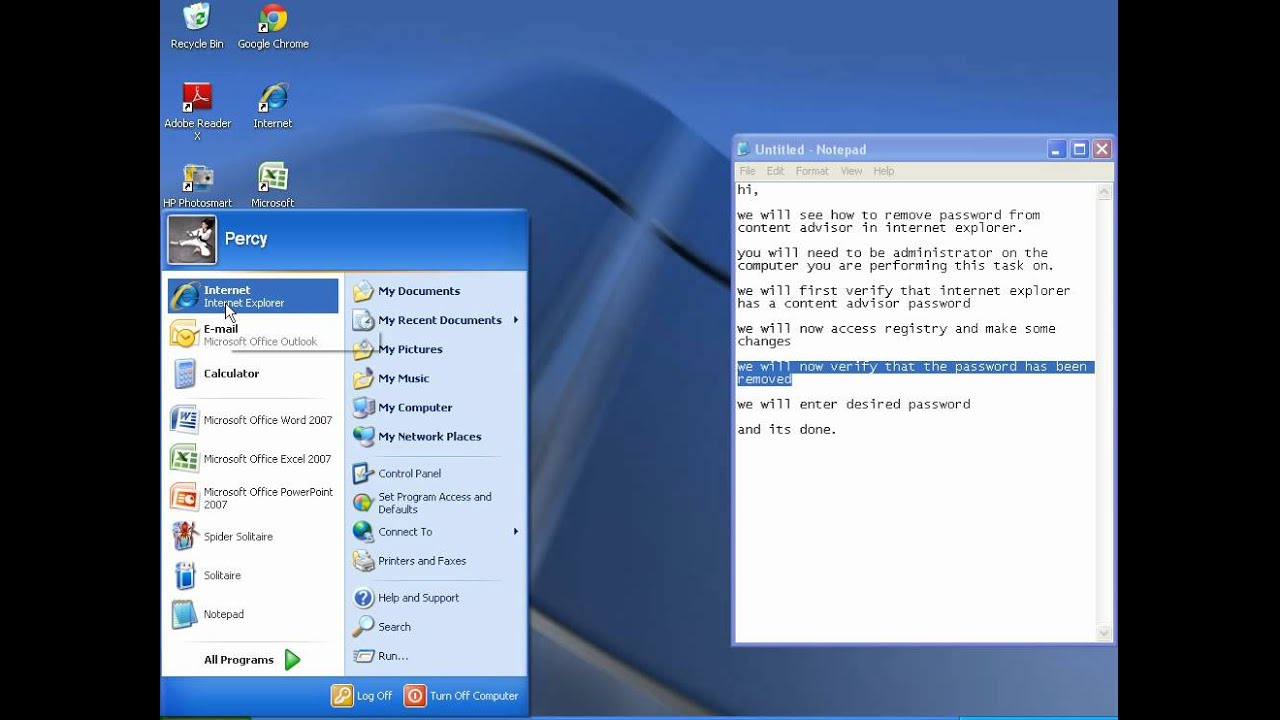The width and height of the screenshot is (1280, 720).
Task: Open Notepad's Help menu
Action: [883, 171]
